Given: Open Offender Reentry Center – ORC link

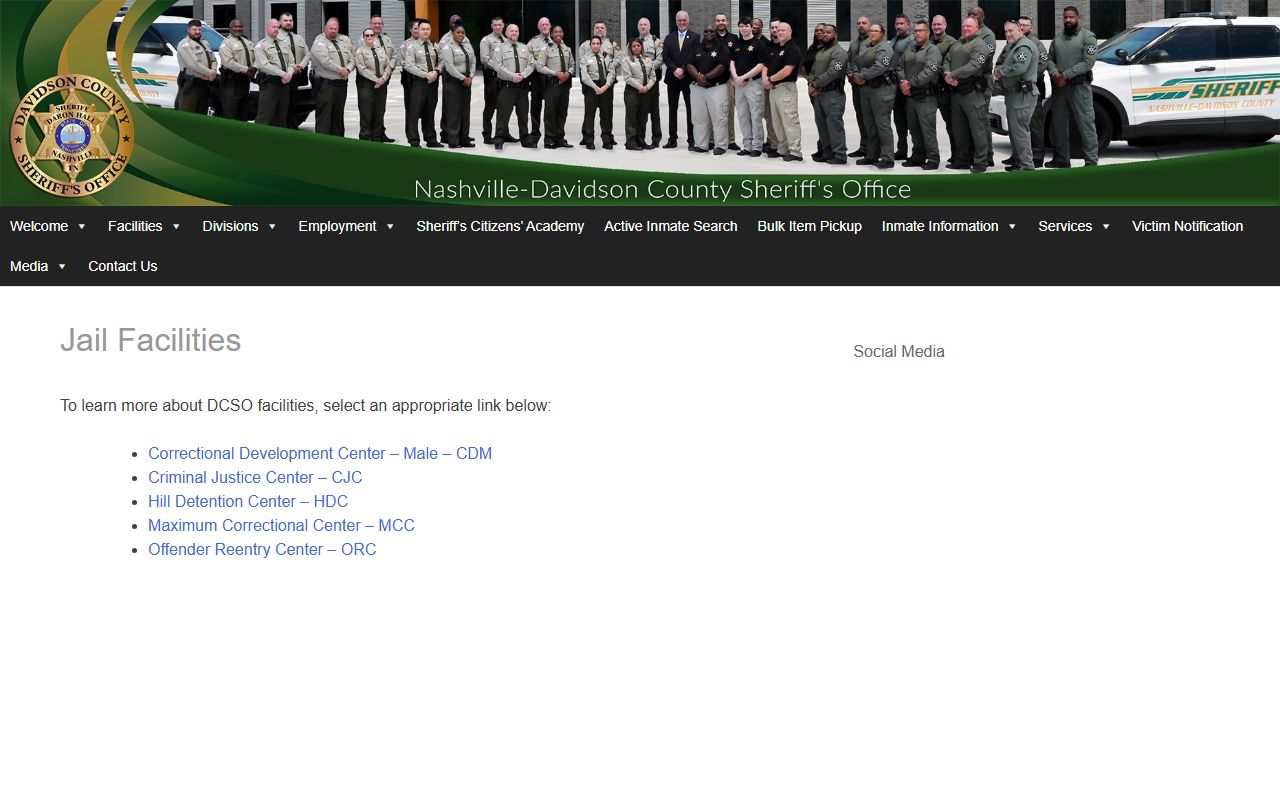Looking at the screenshot, I should pyautogui.click(x=262, y=549).
